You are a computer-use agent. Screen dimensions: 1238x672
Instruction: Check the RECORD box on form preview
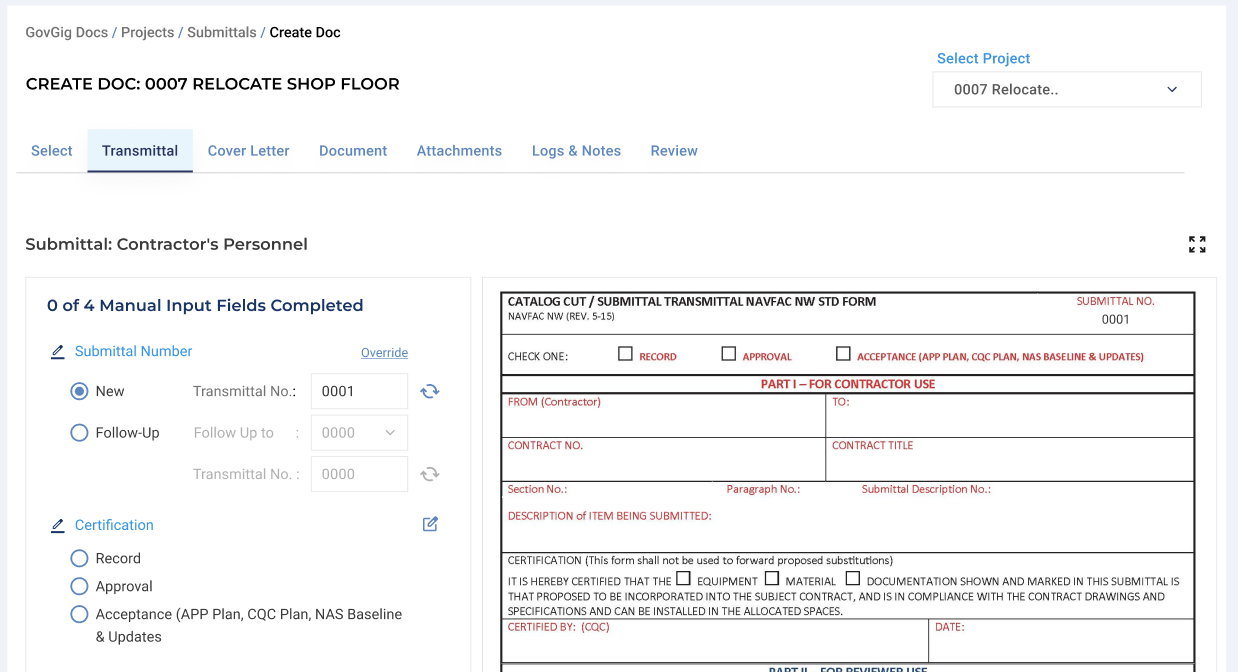[625, 354]
